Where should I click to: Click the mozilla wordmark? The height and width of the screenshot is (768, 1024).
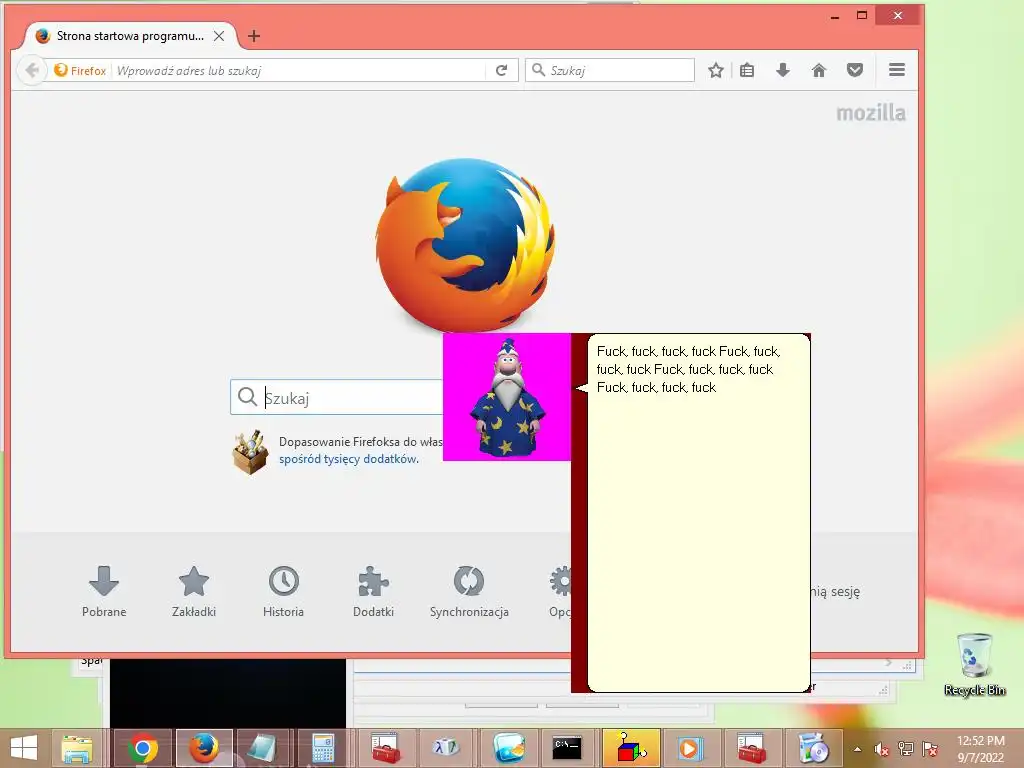[871, 113]
